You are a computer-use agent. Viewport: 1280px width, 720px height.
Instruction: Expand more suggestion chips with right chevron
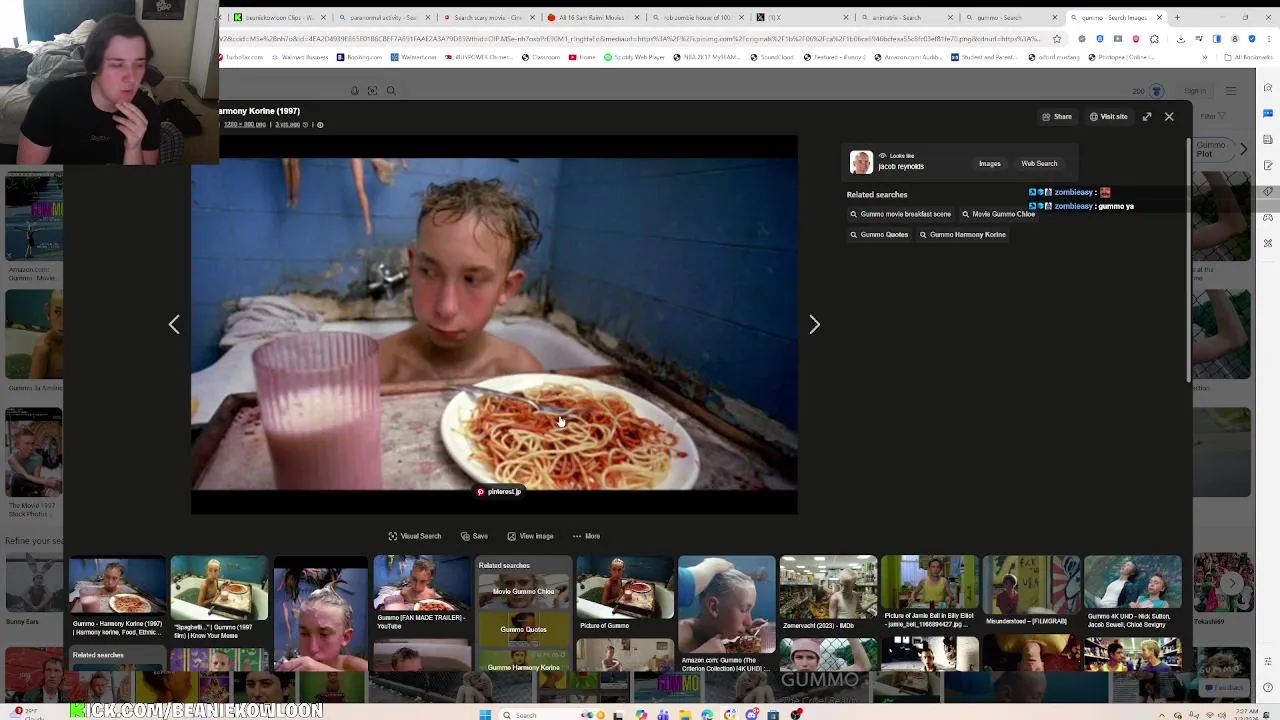tap(1243, 150)
